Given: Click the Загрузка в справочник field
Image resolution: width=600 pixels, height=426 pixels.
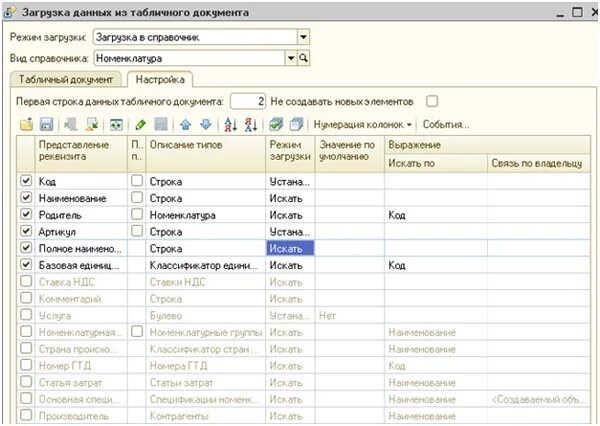Looking at the screenshot, I should pyautogui.click(x=195, y=37).
